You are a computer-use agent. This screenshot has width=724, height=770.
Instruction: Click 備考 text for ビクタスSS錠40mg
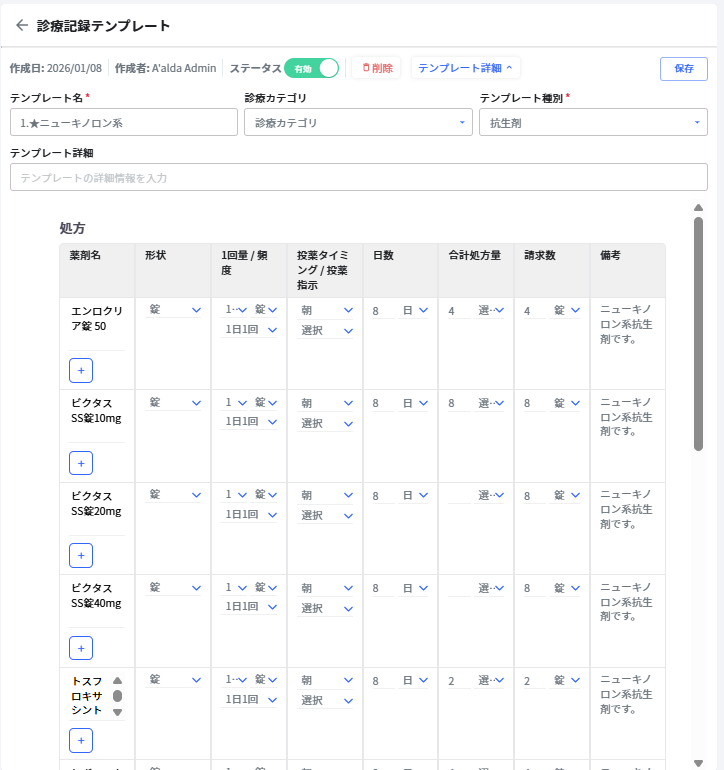[x=626, y=602]
